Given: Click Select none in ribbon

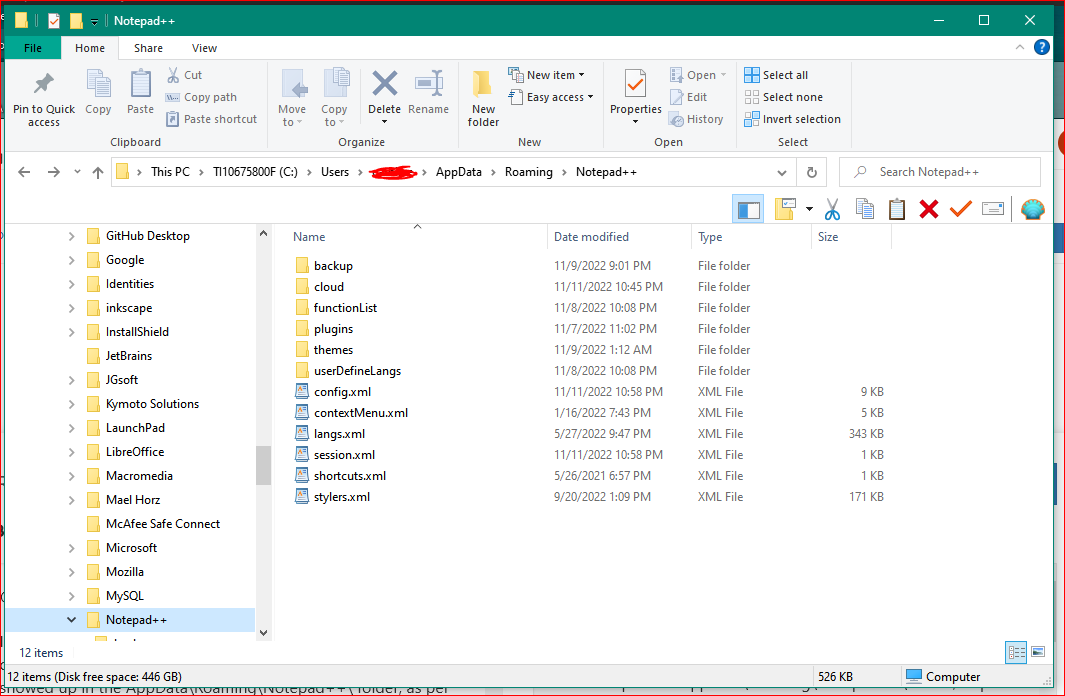Looking at the screenshot, I should (x=783, y=97).
